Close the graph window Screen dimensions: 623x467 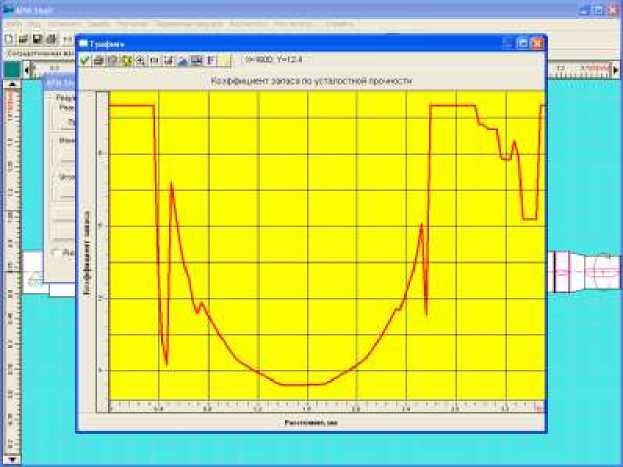pos(537,44)
